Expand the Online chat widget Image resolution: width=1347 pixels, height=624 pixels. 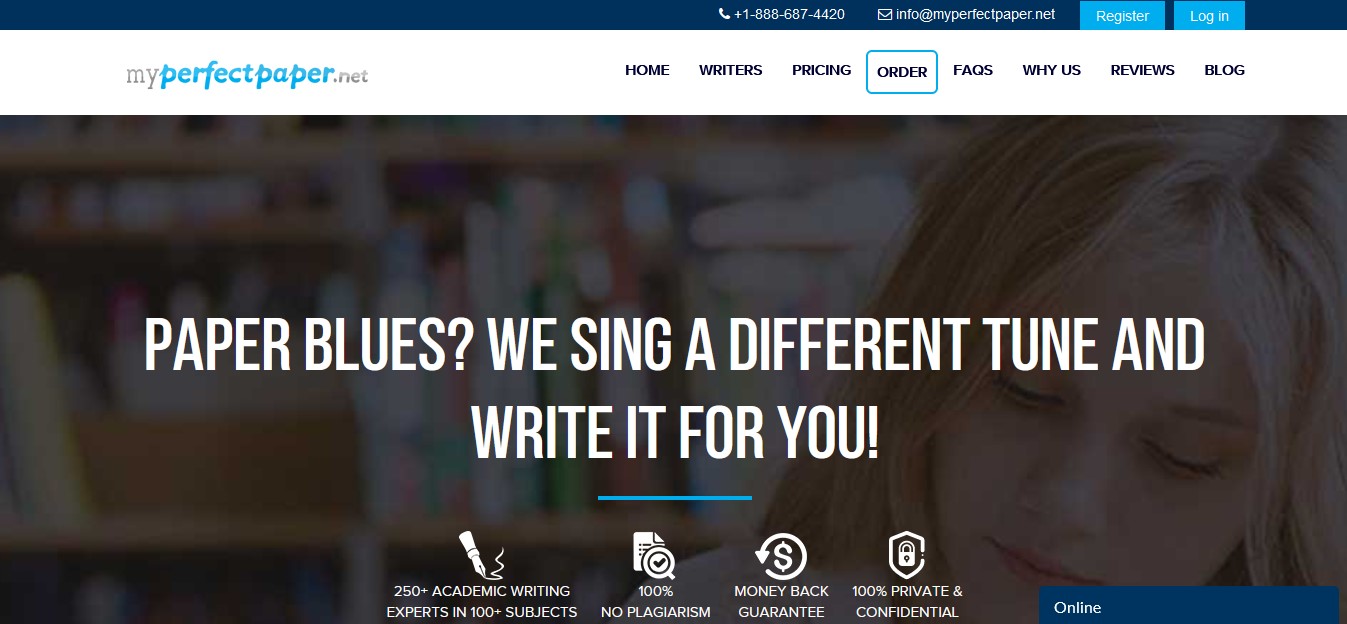pos(1189,605)
